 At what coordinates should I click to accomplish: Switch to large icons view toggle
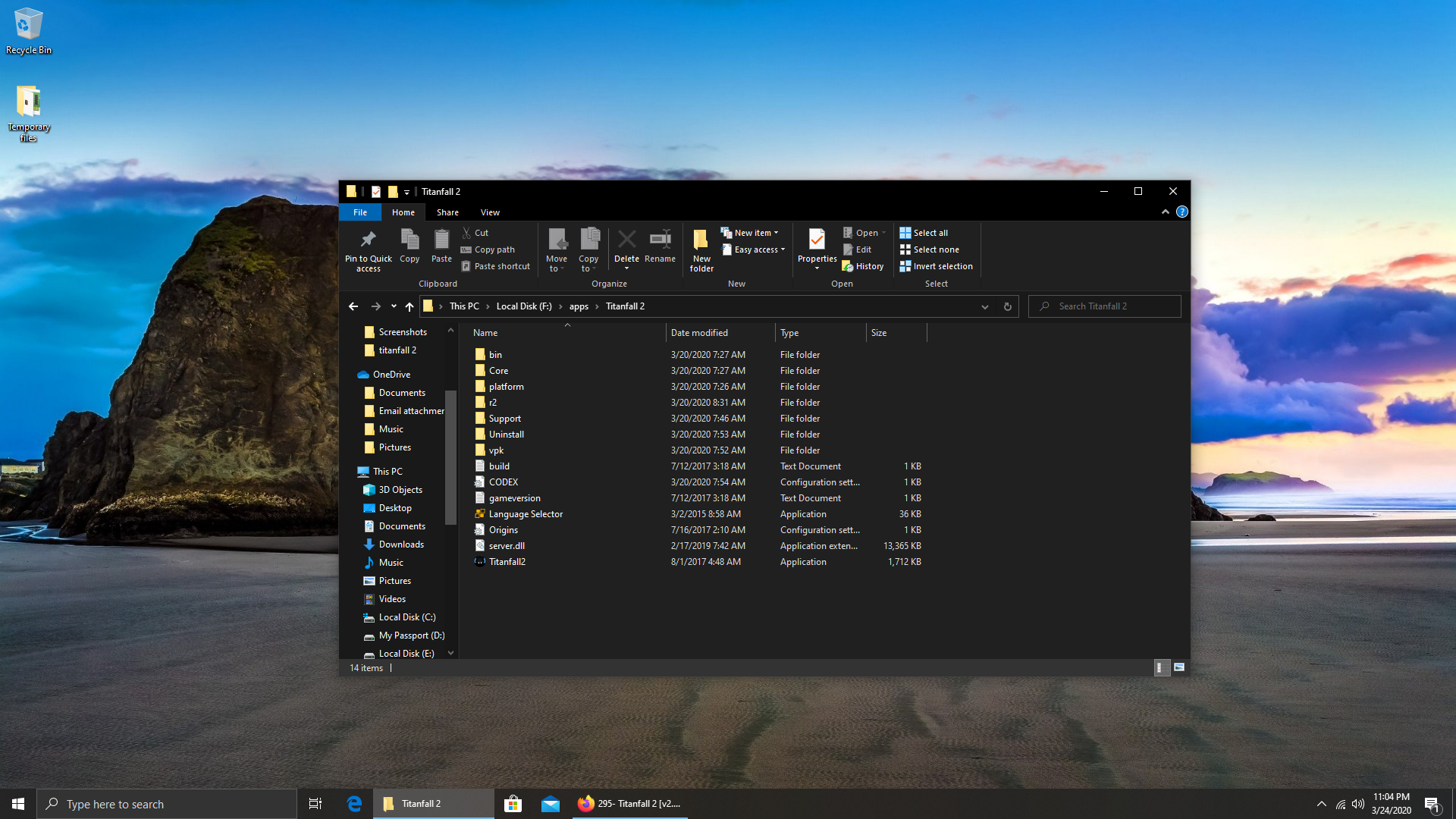click(1179, 667)
